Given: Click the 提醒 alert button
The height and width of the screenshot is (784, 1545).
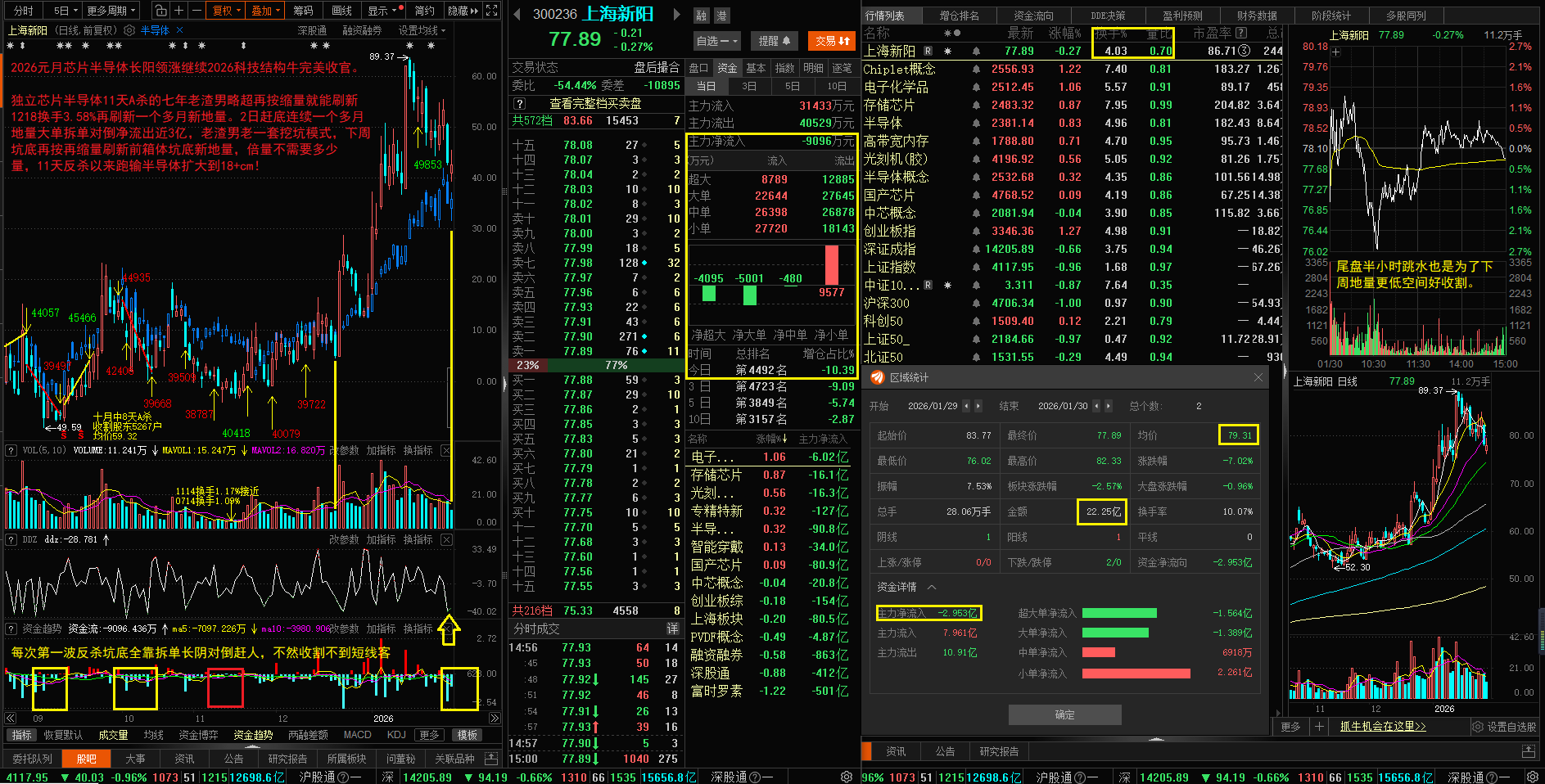Looking at the screenshot, I should pyautogui.click(x=774, y=40).
